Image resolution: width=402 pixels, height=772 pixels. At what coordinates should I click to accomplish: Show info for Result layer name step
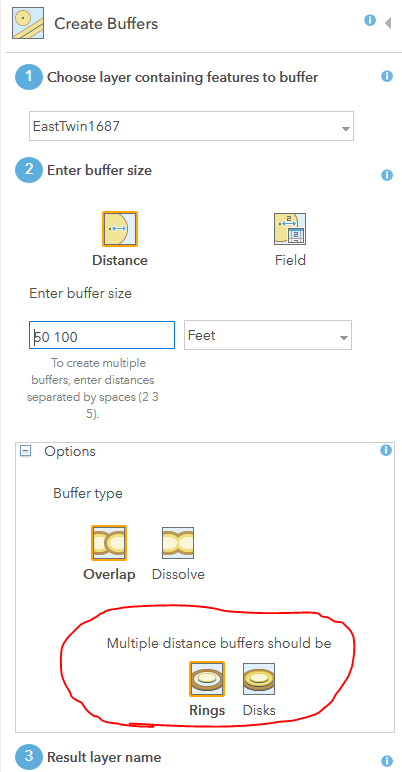tap(387, 761)
